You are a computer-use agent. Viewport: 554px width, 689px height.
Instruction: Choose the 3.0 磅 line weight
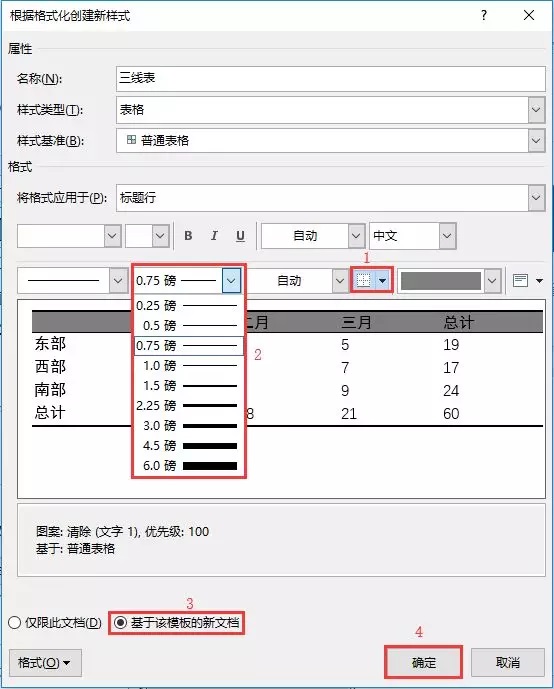tap(188, 425)
